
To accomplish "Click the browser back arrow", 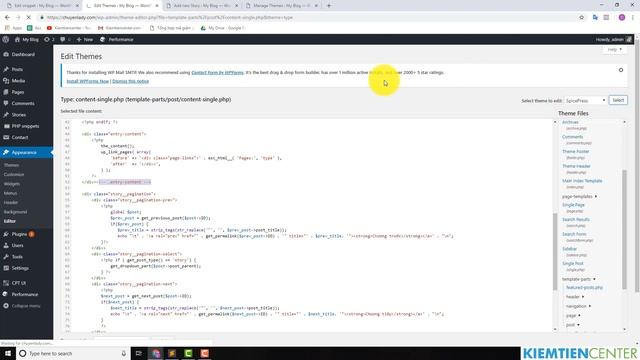I will tap(7, 18).
